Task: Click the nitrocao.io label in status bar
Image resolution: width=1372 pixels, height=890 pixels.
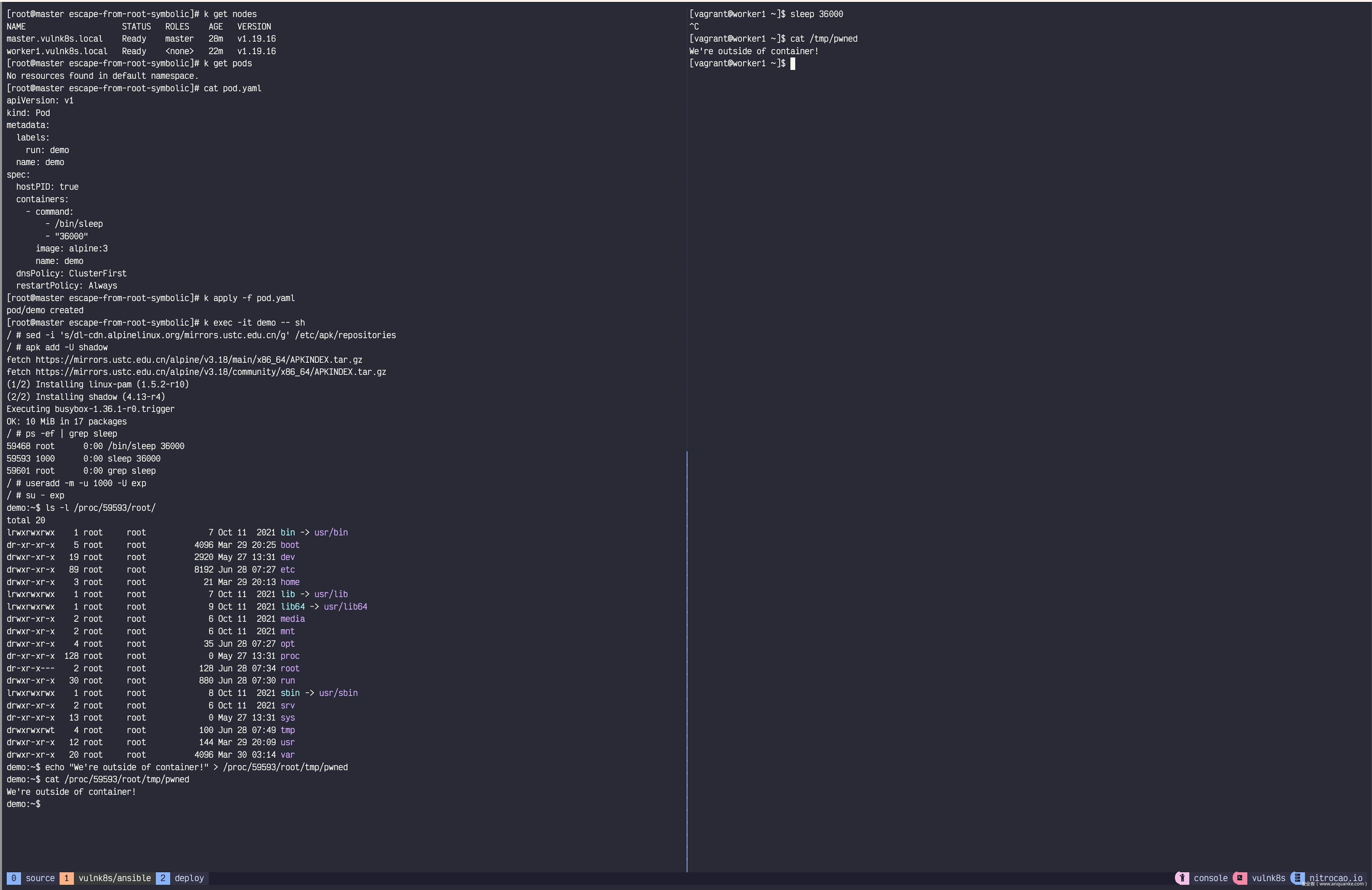Action: [1335, 878]
